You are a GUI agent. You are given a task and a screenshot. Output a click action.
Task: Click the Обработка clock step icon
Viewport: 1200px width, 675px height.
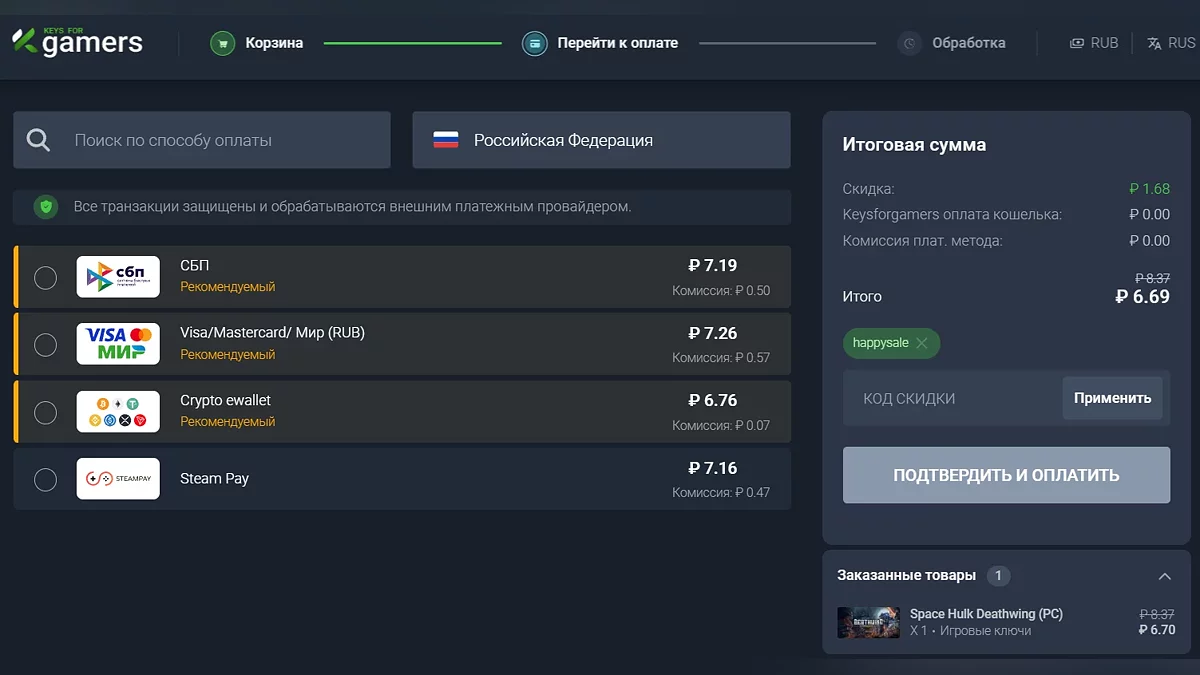(x=909, y=43)
